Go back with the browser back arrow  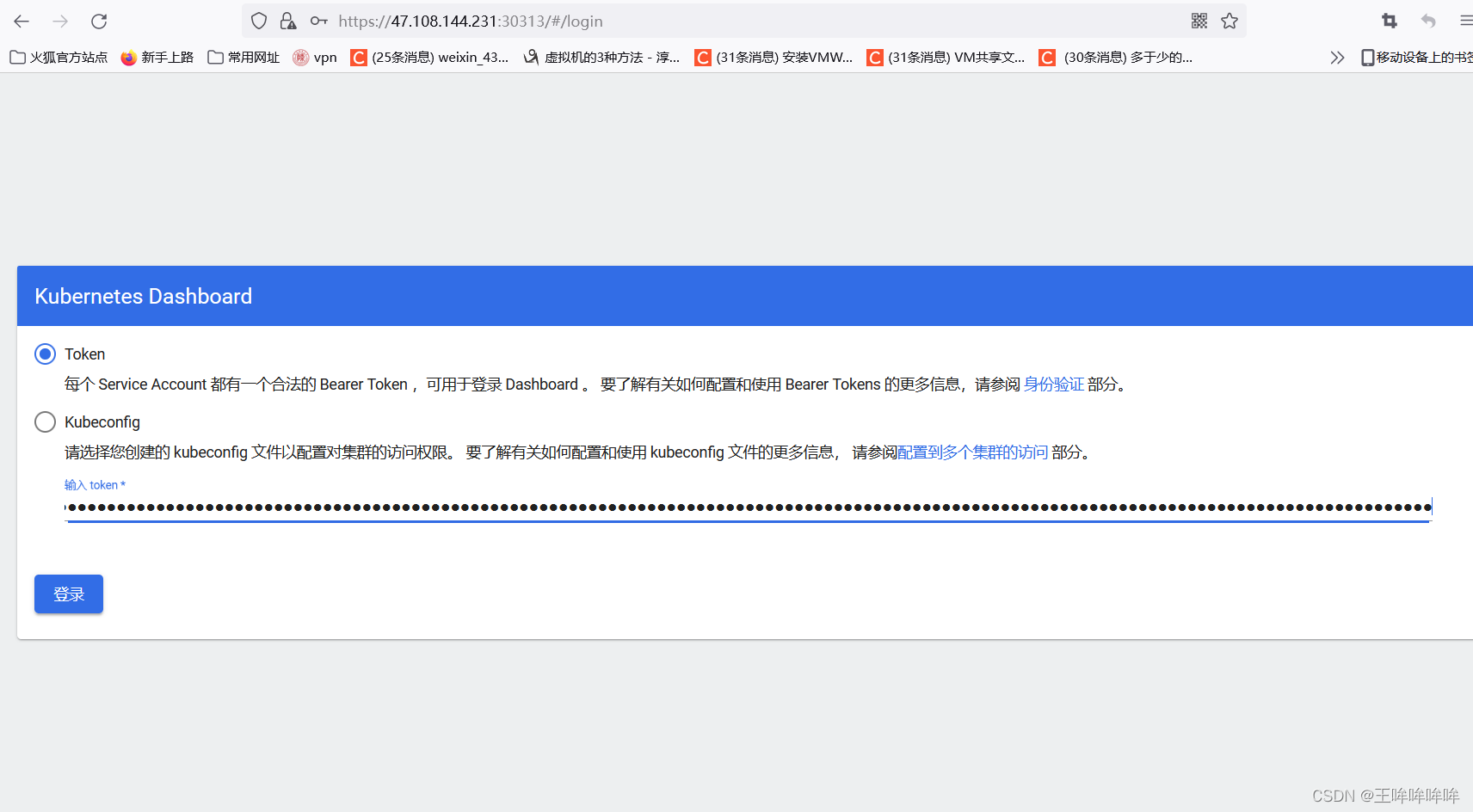coord(22,21)
